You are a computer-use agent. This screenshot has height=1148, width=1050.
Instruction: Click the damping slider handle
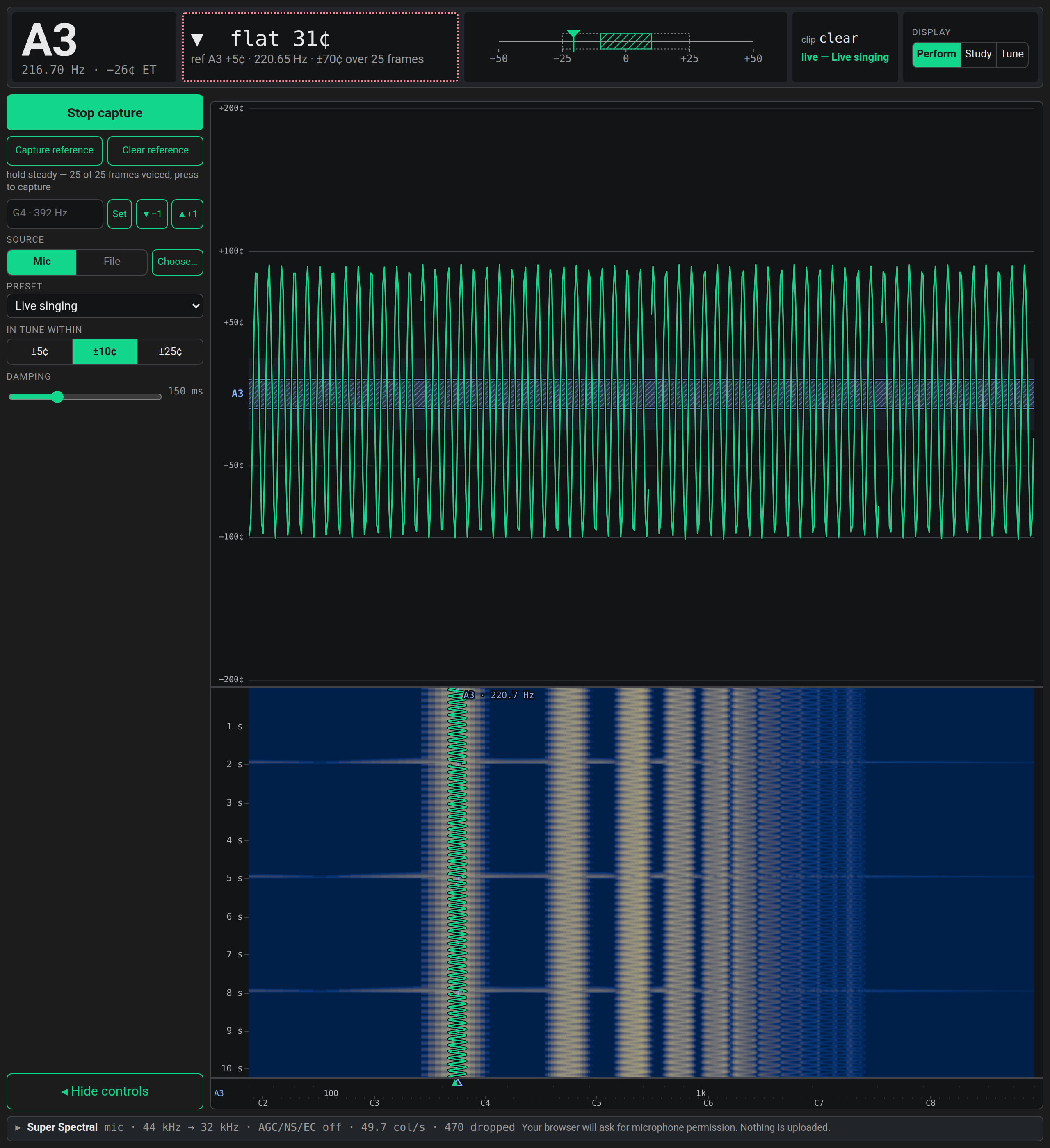tap(57, 397)
